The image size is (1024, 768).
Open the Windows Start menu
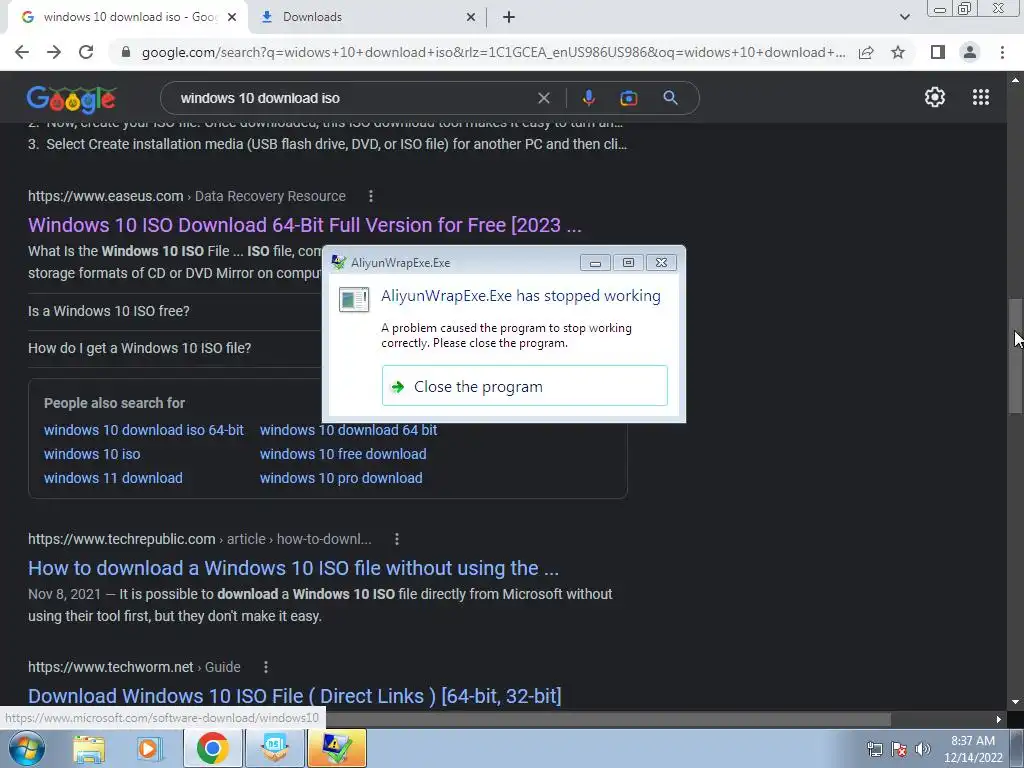(x=27, y=748)
